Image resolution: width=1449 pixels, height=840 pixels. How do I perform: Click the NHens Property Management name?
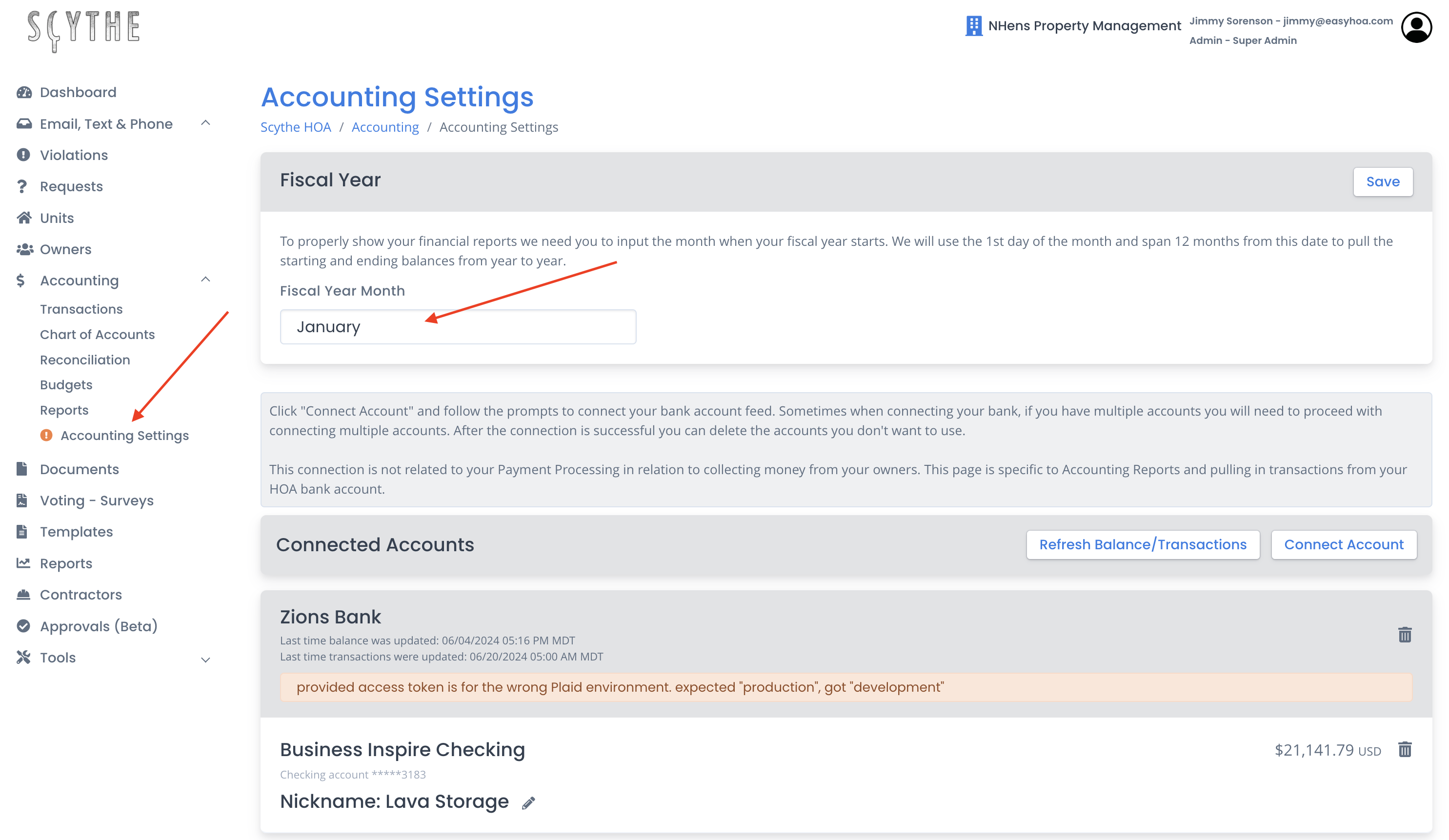[x=1085, y=26]
